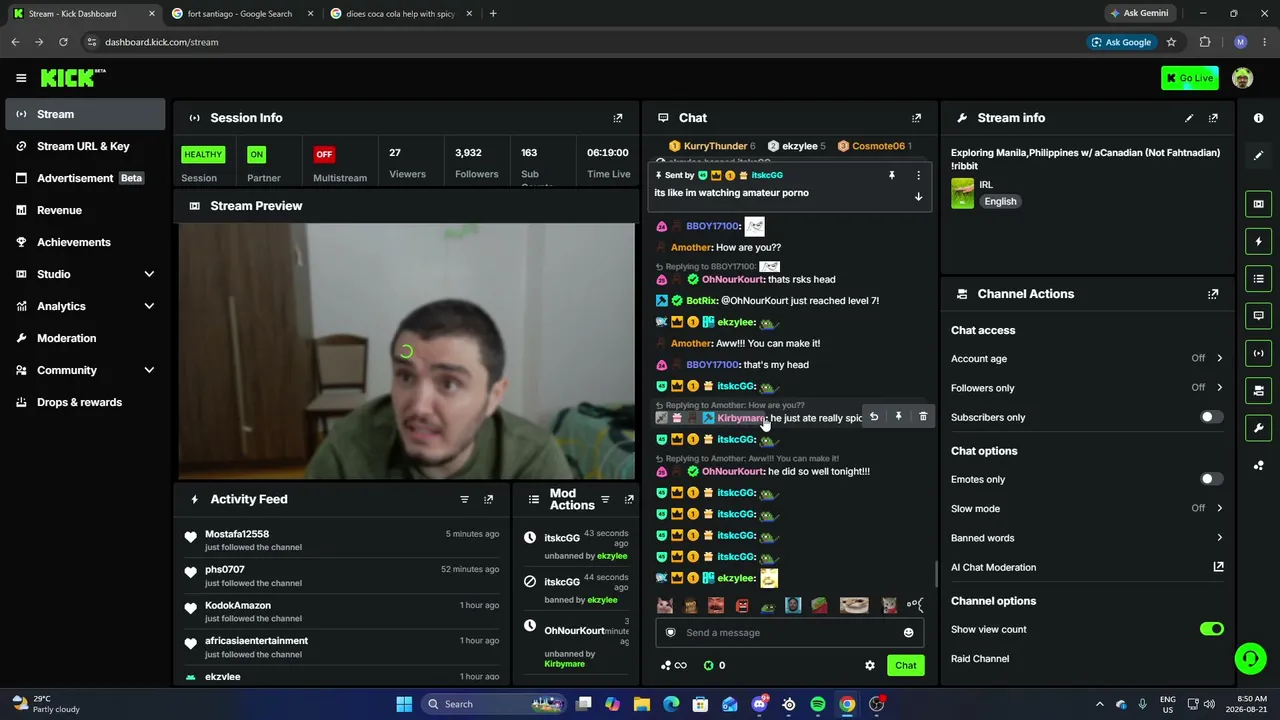Open Followers only settings chevron
Image resolution: width=1280 pixels, height=720 pixels.
(x=1219, y=388)
